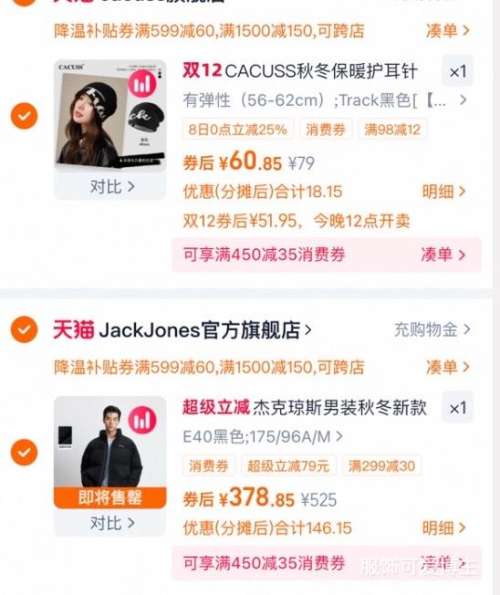
Task: Click 充购物金 link
Action: pos(432,329)
